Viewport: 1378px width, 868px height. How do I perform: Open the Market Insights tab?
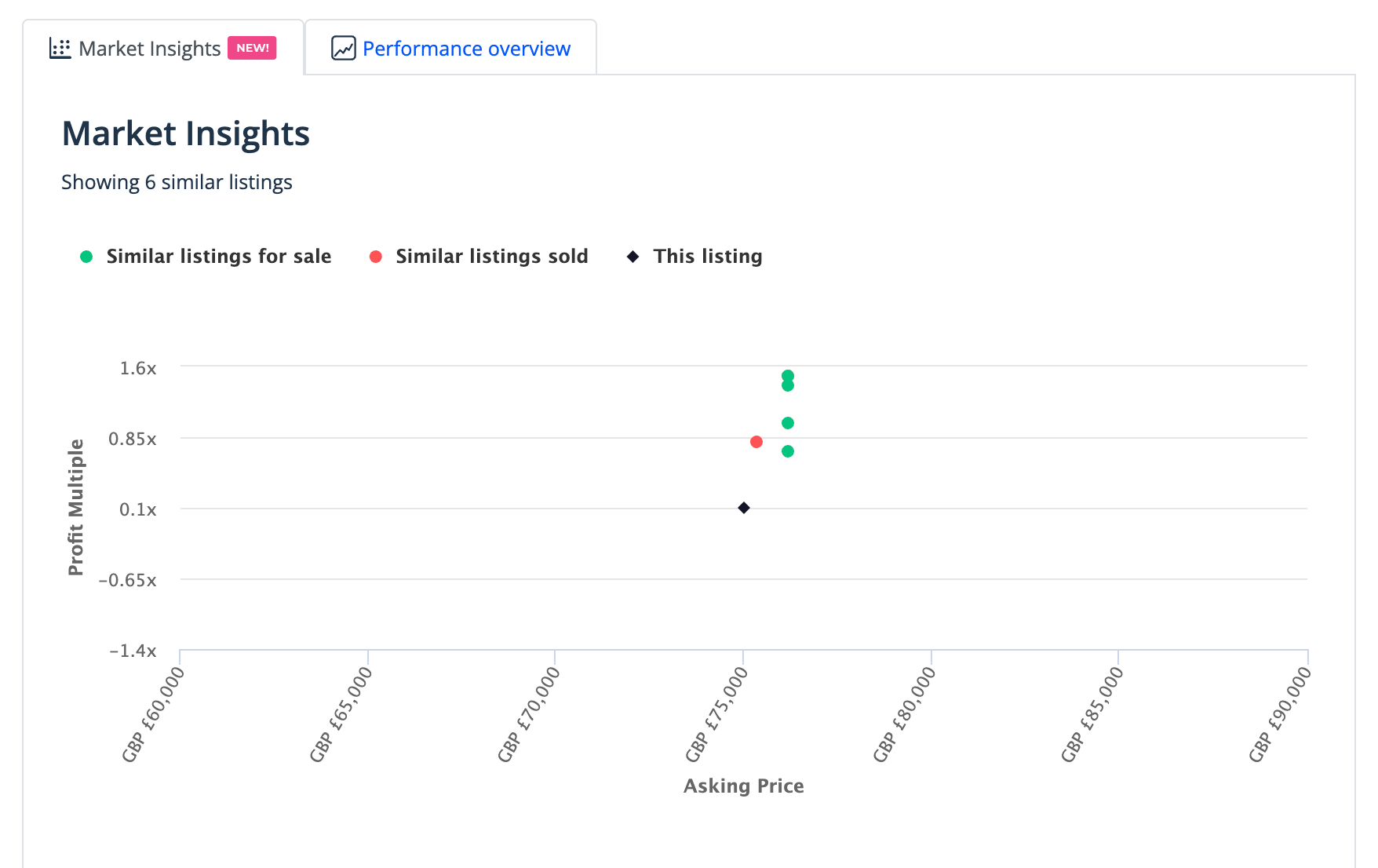162,48
